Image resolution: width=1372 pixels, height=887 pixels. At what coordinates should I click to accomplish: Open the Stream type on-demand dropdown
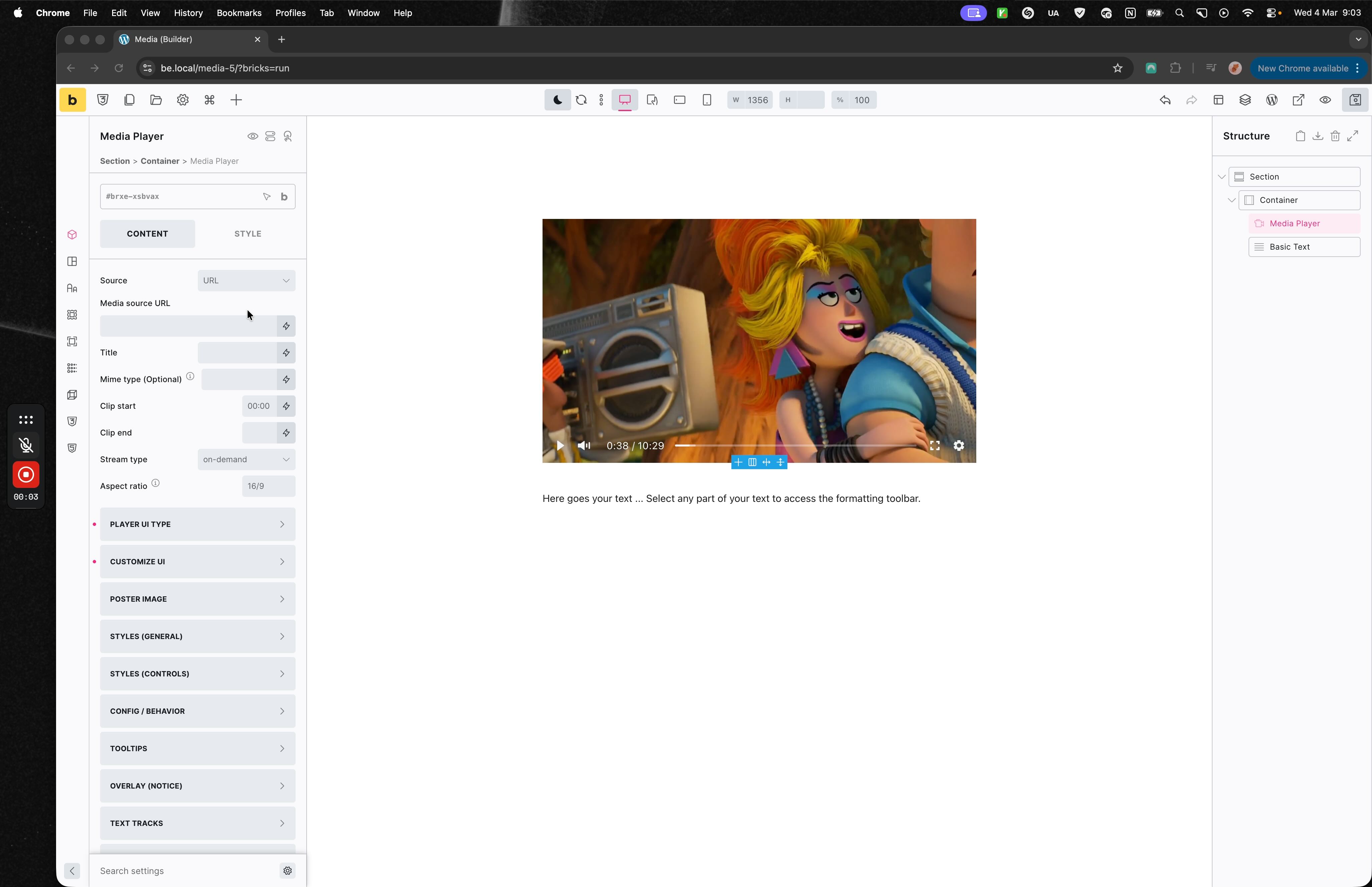247,460
